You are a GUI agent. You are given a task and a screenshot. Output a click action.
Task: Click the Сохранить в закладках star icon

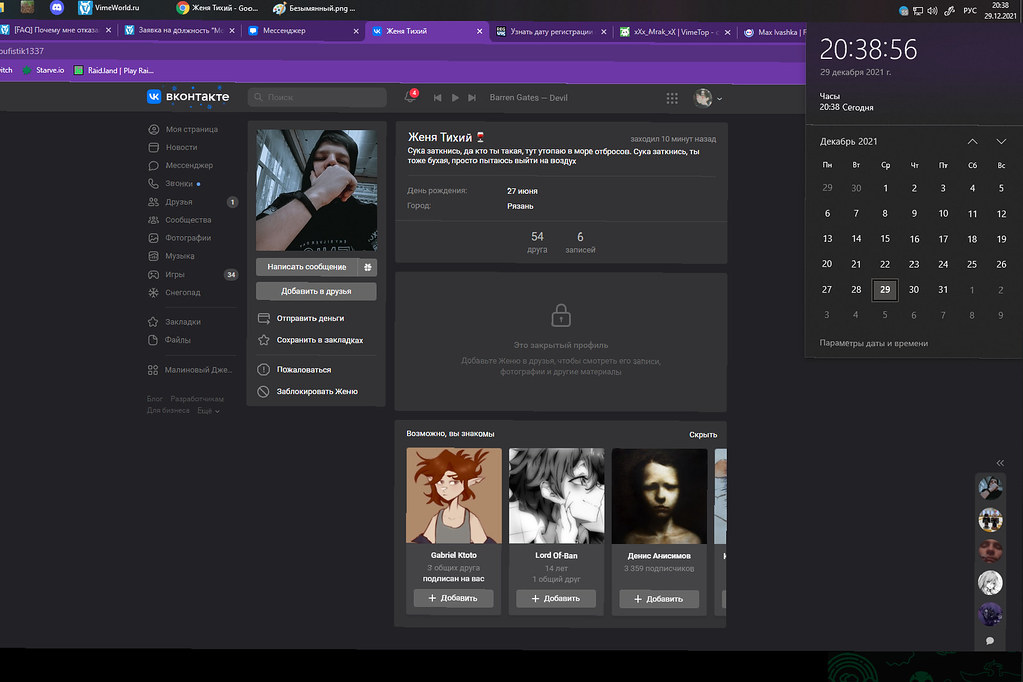coord(264,340)
